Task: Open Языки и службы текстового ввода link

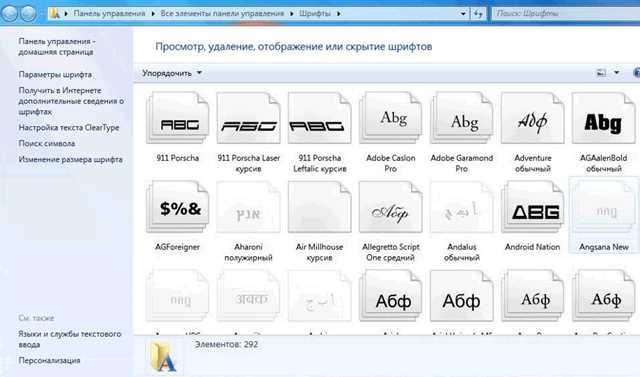Action: coord(70,339)
